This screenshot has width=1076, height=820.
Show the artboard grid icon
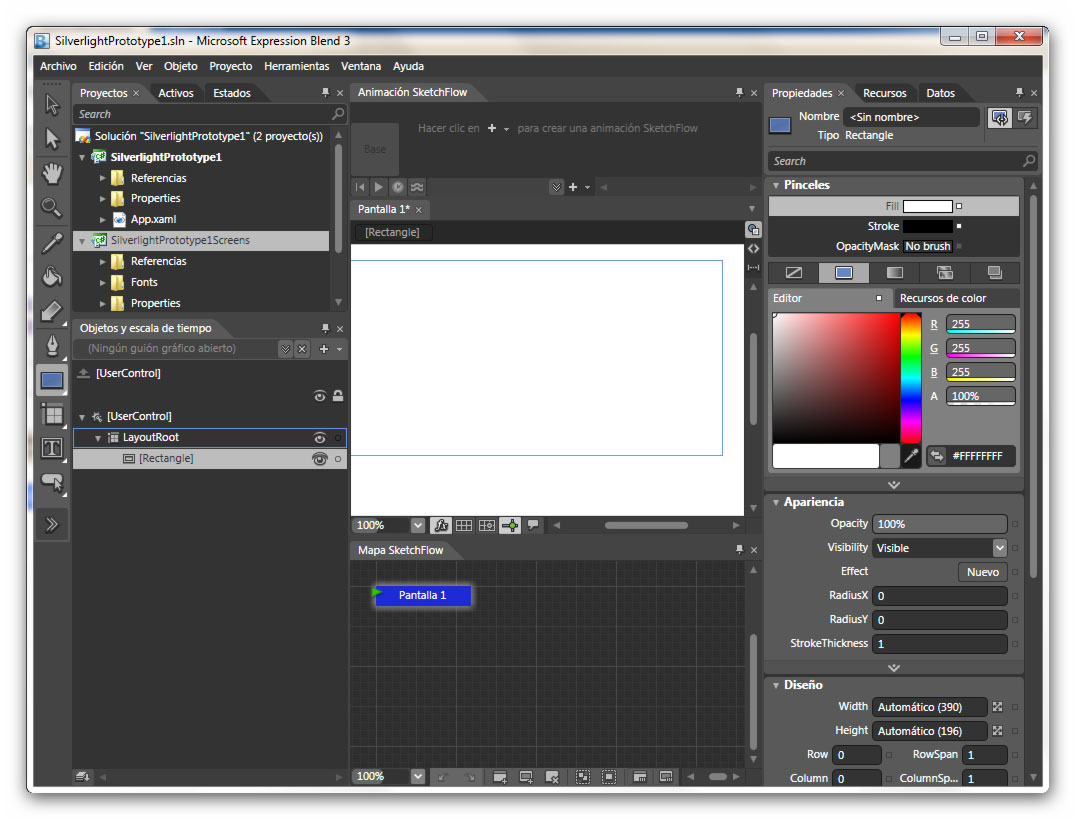[x=464, y=526]
